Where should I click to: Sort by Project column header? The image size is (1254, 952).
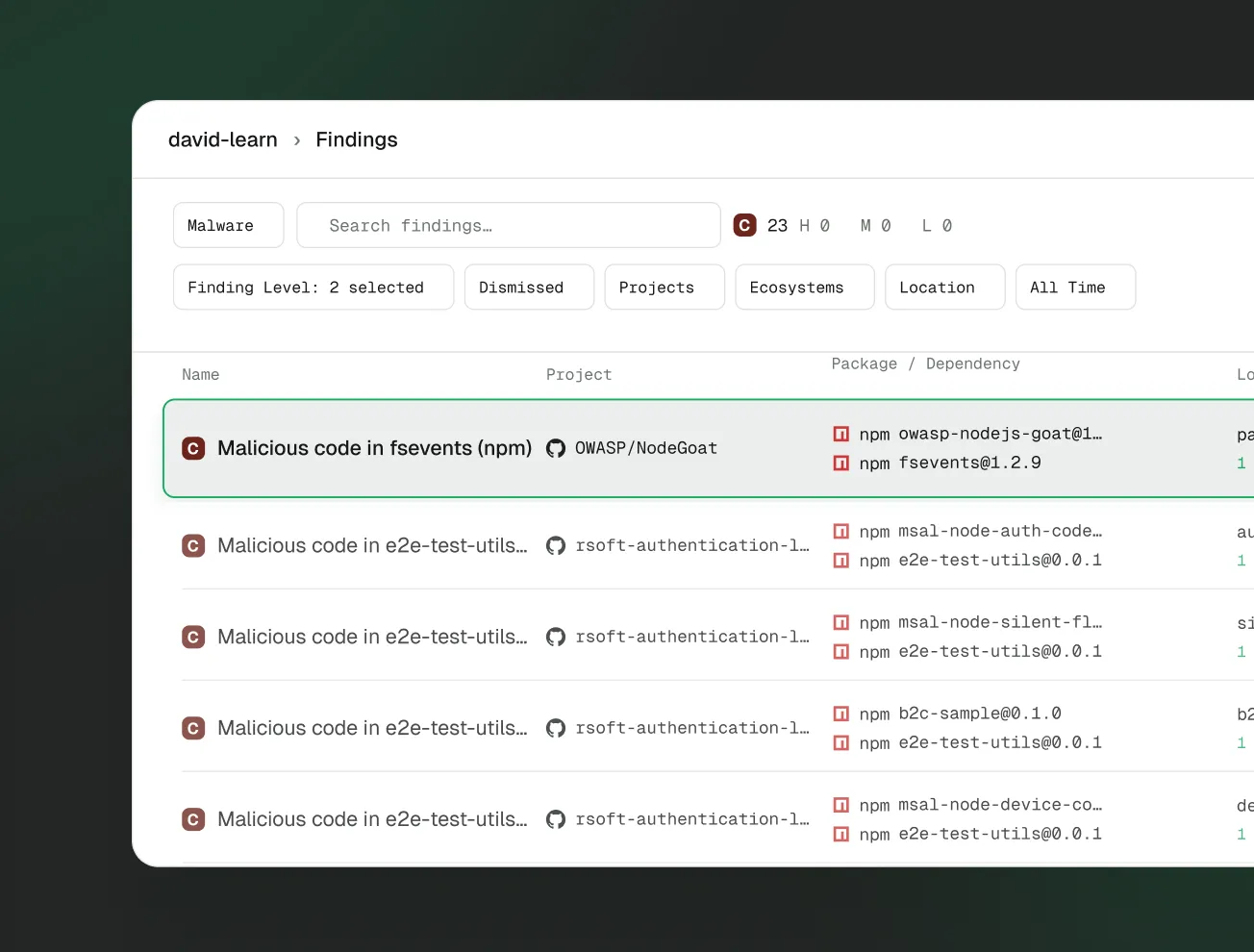pos(579,375)
